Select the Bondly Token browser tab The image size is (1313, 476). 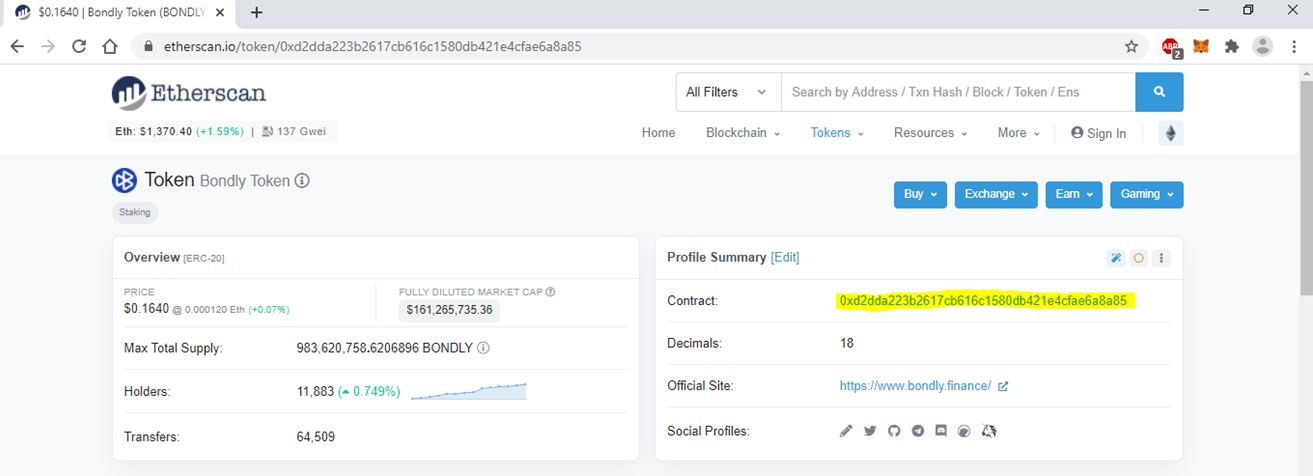[121, 13]
